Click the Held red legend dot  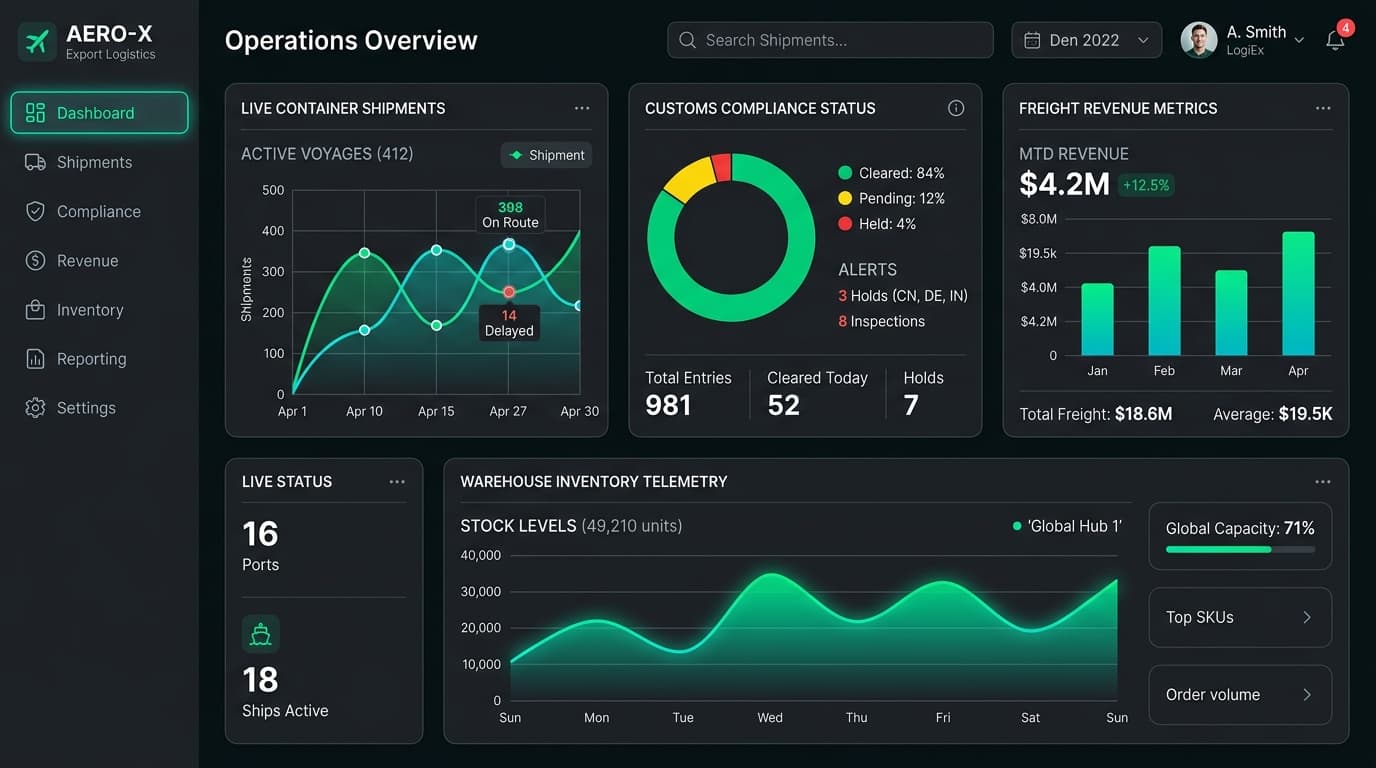[845, 224]
